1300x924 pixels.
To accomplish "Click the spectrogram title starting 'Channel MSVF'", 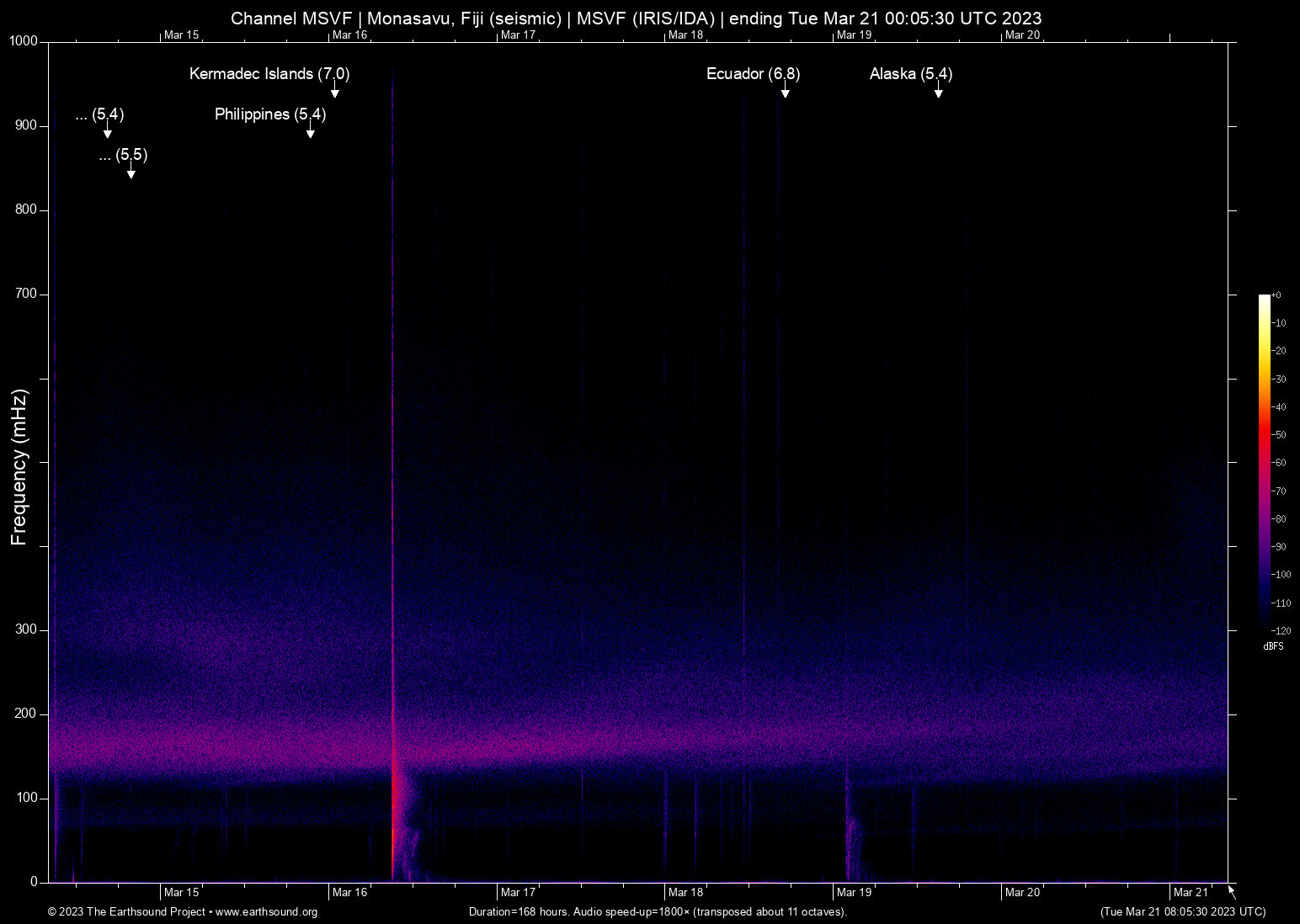I will pos(637,19).
